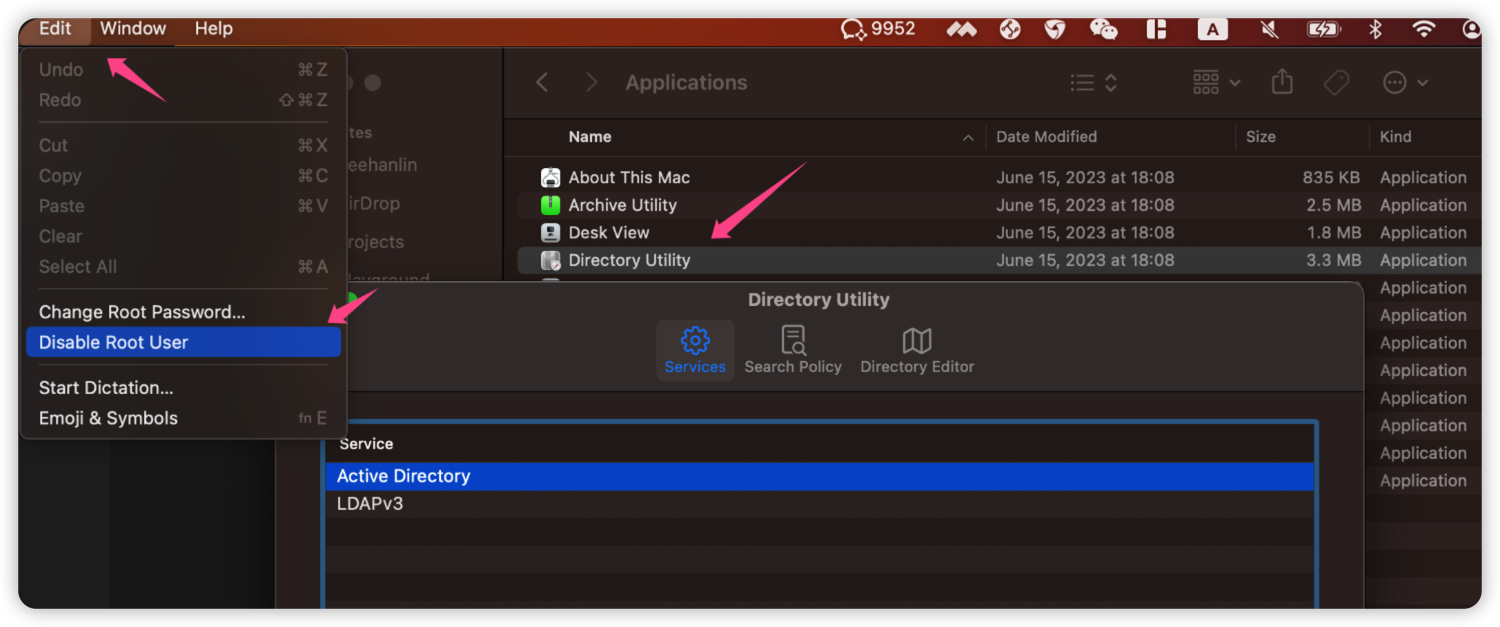The height and width of the screenshot is (627, 1500).
Task: Sort files by Date Modified column
Action: click(1046, 137)
